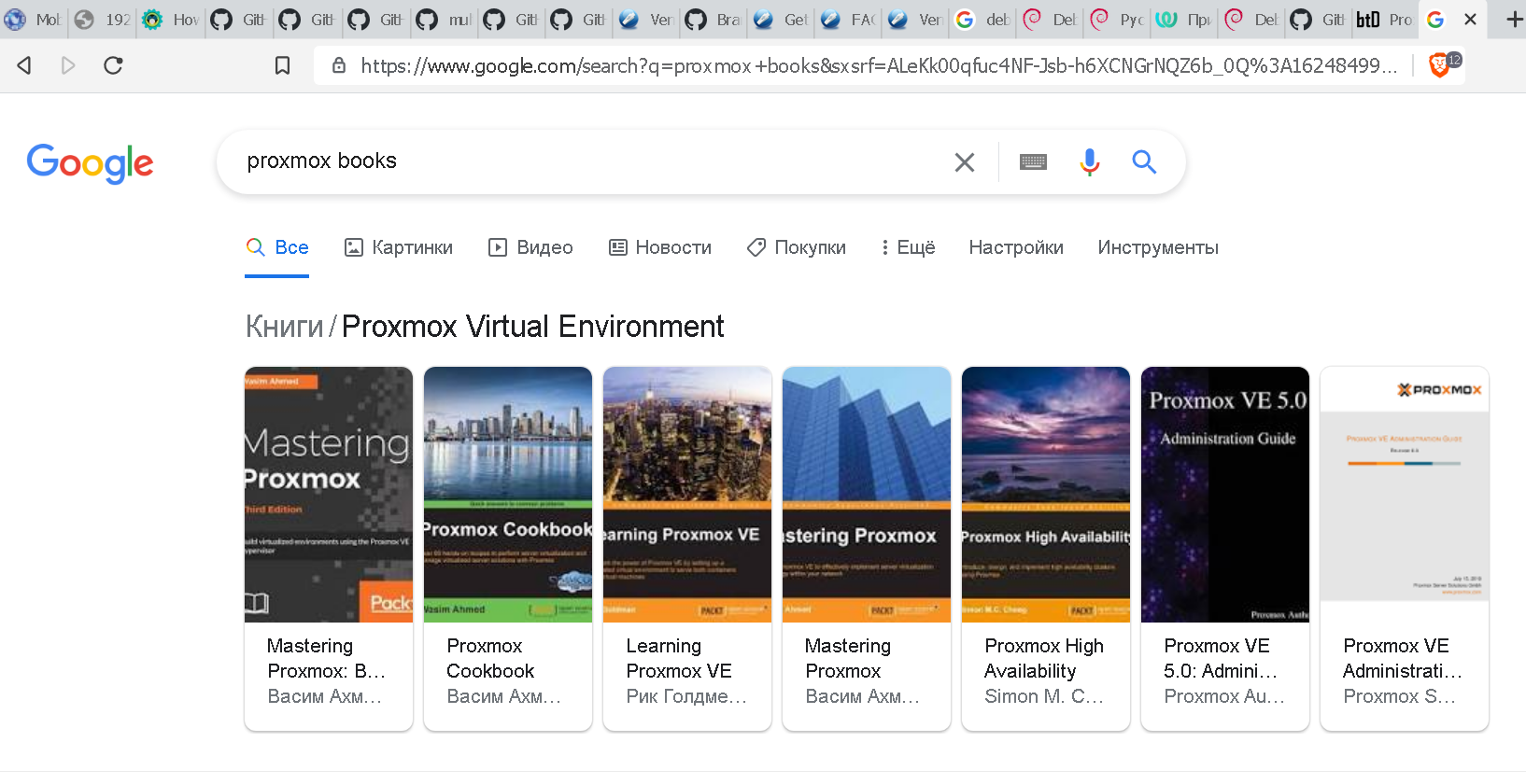Switch to the Видео tab
The height and width of the screenshot is (784, 1526).
[x=530, y=247]
